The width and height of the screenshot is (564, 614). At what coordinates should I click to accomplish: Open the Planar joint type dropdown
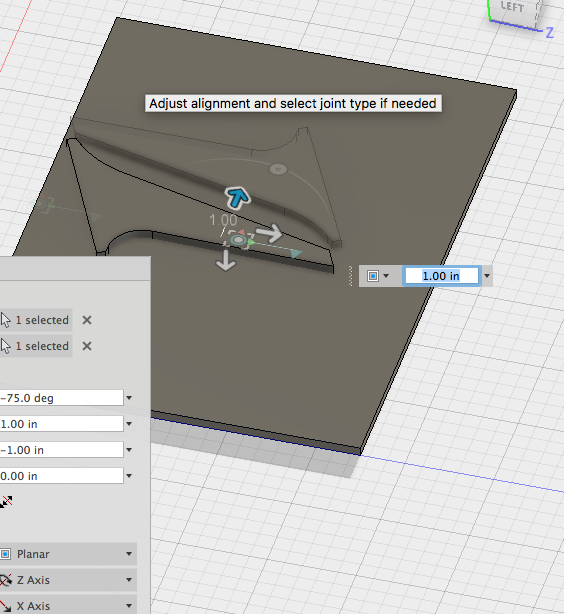pyautogui.click(x=68, y=554)
